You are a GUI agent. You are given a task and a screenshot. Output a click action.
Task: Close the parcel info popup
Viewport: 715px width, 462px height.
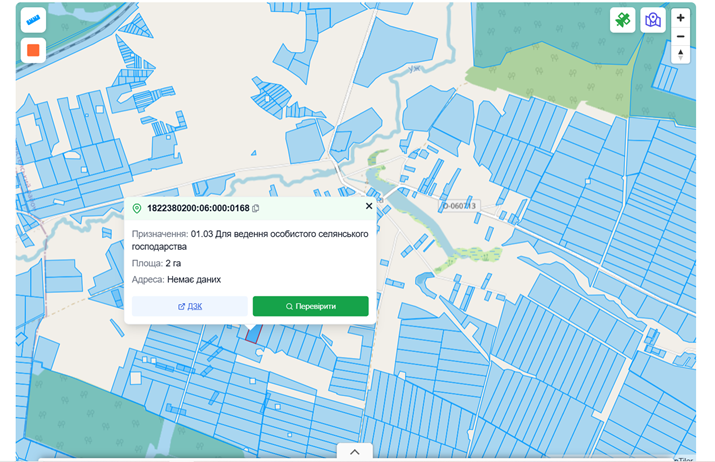coord(369,206)
